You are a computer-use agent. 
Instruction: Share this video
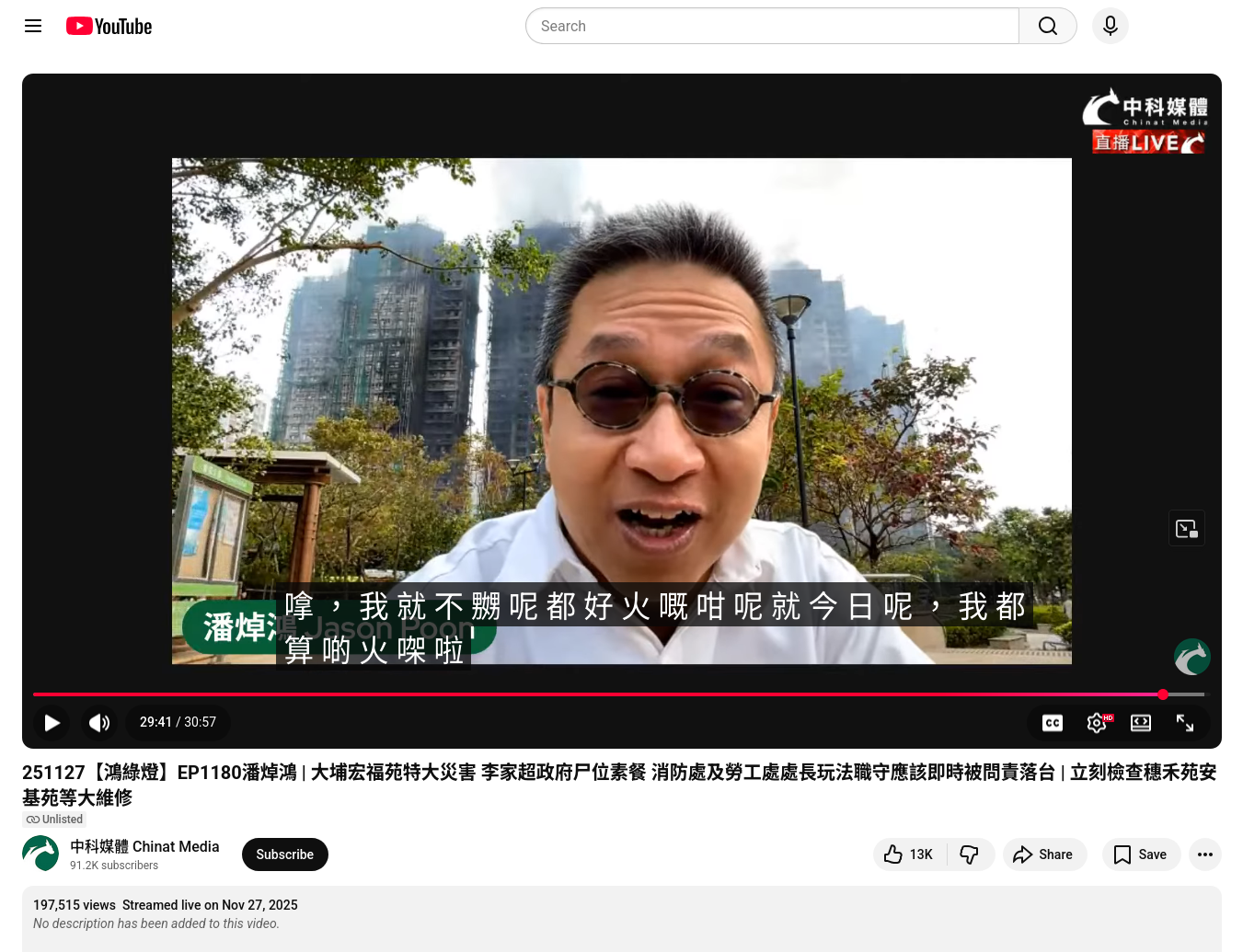[1044, 855]
